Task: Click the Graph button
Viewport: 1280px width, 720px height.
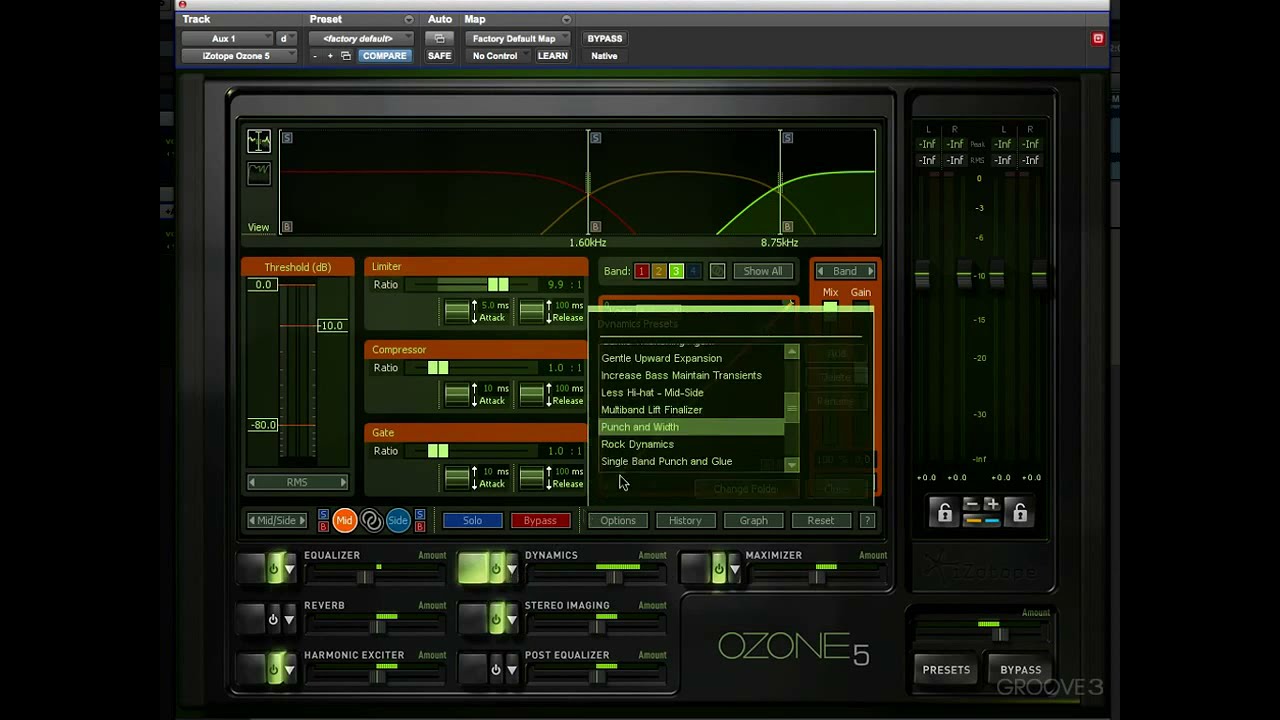Action: [x=753, y=520]
